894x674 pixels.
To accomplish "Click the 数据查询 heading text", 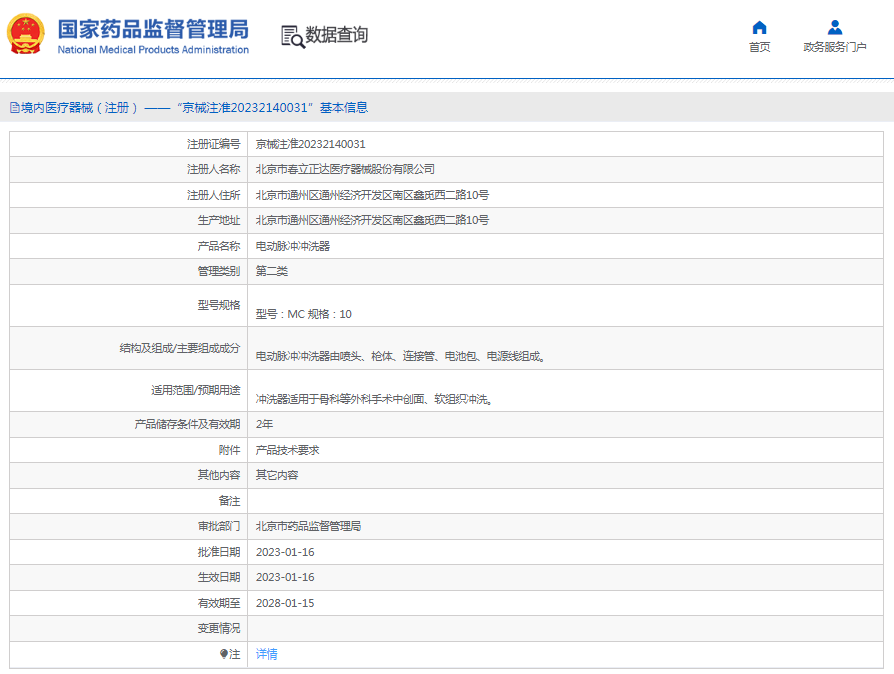I will (x=336, y=35).
